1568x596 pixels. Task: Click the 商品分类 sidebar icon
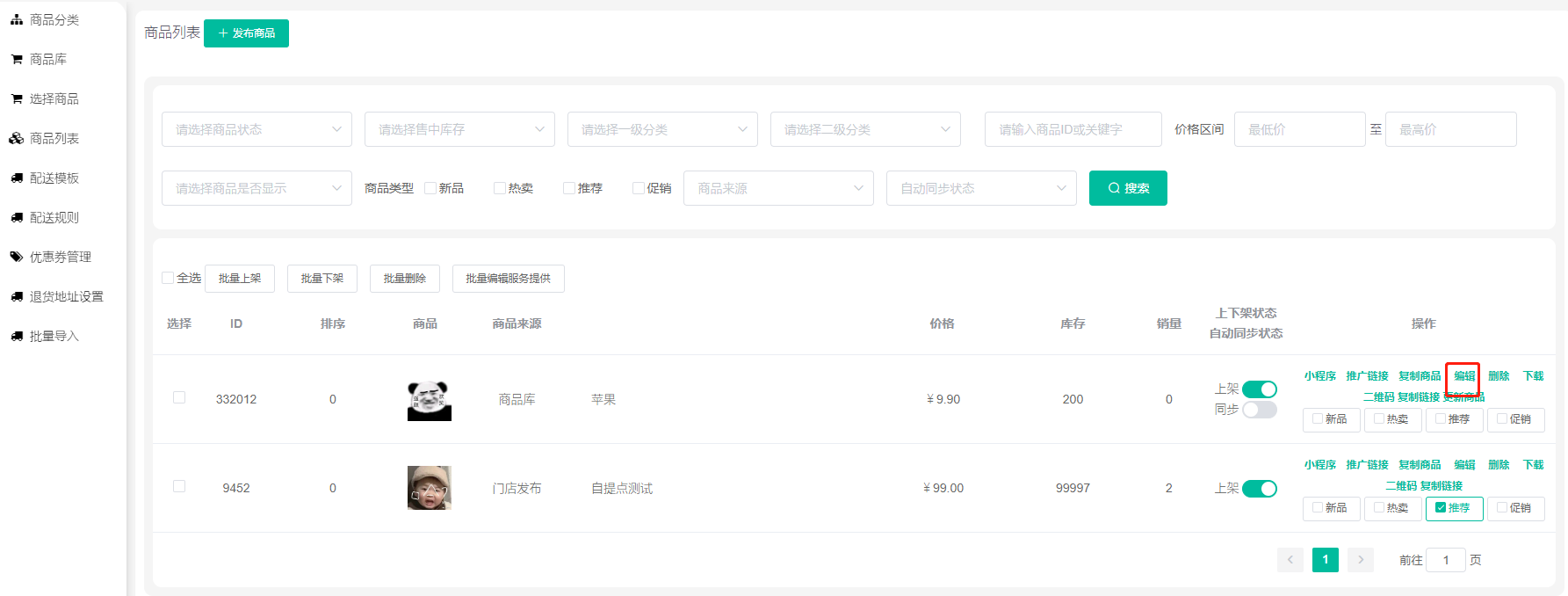click(x=17, y=19)
